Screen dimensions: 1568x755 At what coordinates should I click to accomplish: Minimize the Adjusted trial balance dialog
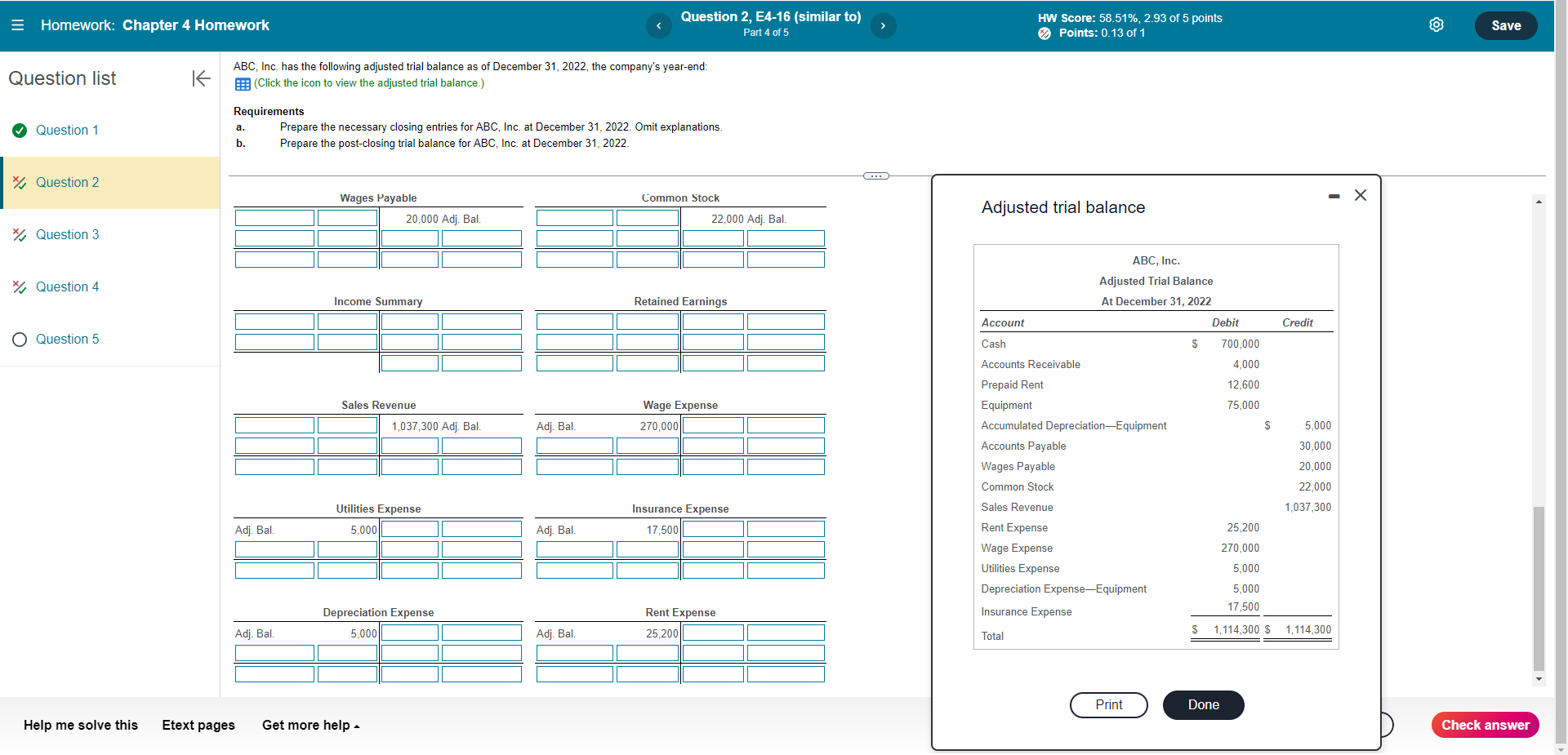1334,196
